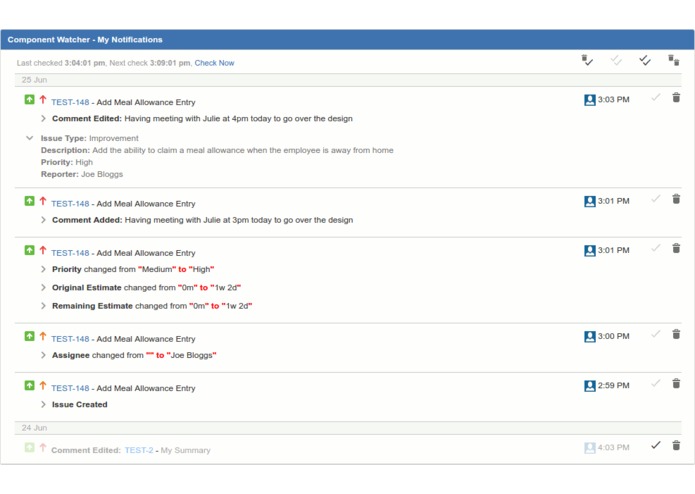Viewport: 695px width, 494px height.
Task: Mark 2:59 PM Issue Created notification read
Action: (656, 383)
